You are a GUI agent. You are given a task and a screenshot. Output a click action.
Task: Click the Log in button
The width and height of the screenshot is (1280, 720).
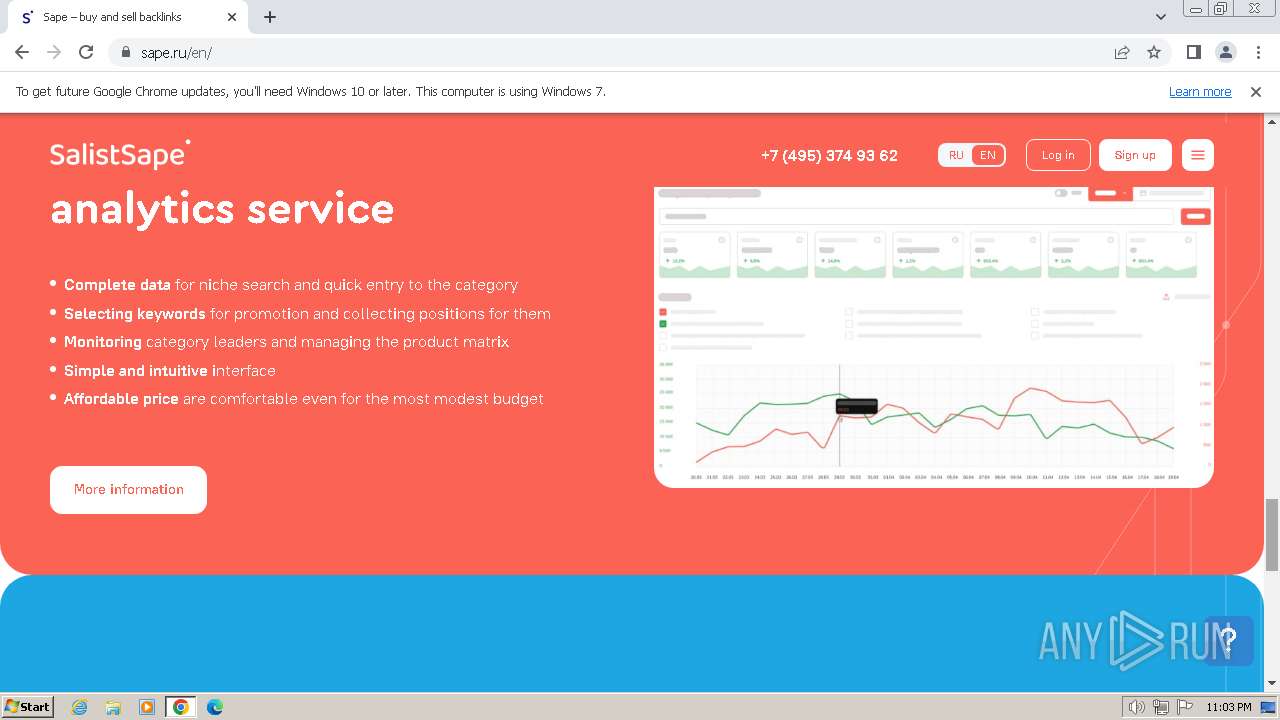(x=1058, y=155)
